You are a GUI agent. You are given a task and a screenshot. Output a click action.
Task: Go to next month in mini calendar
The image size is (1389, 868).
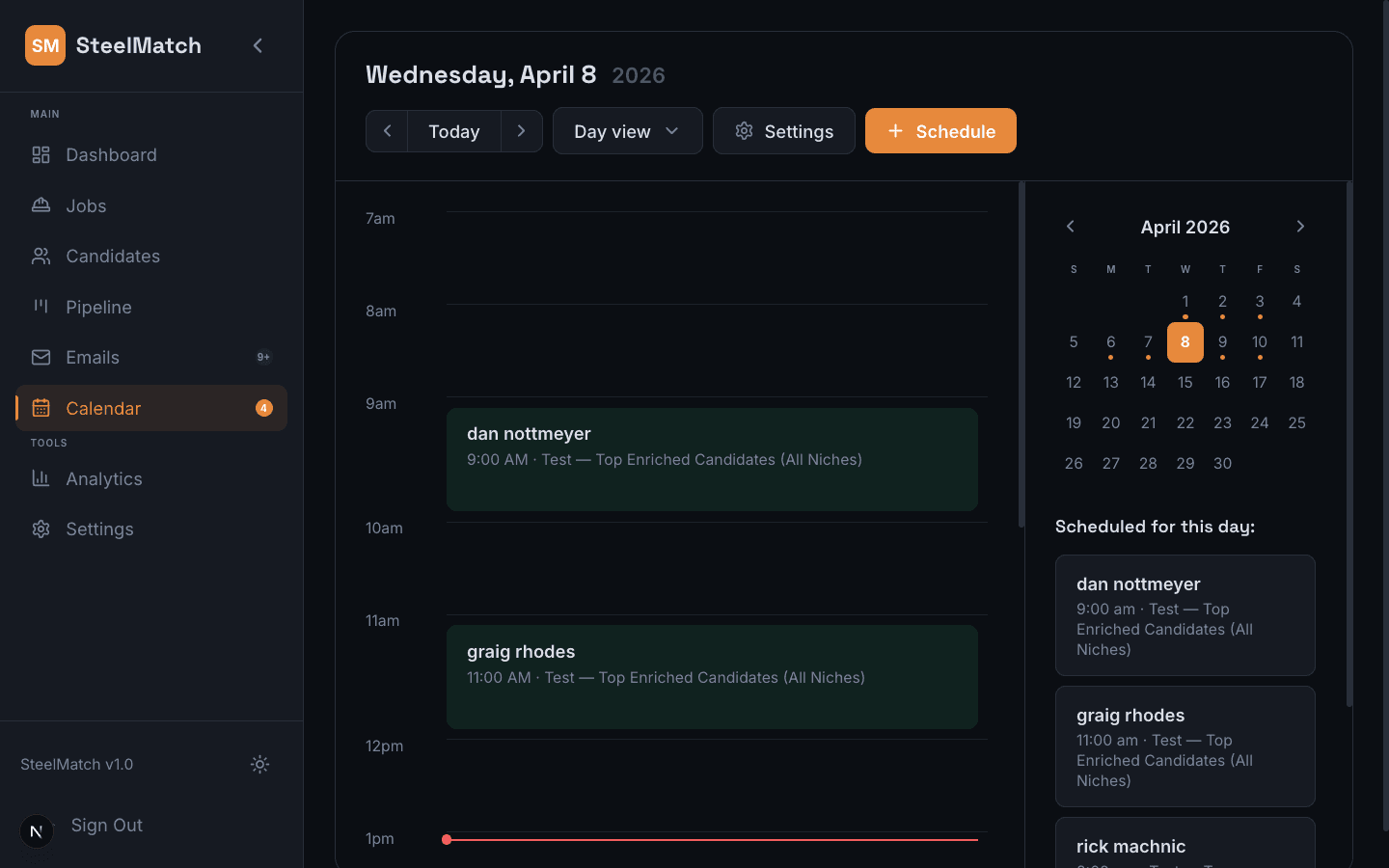coord(1300,226)
